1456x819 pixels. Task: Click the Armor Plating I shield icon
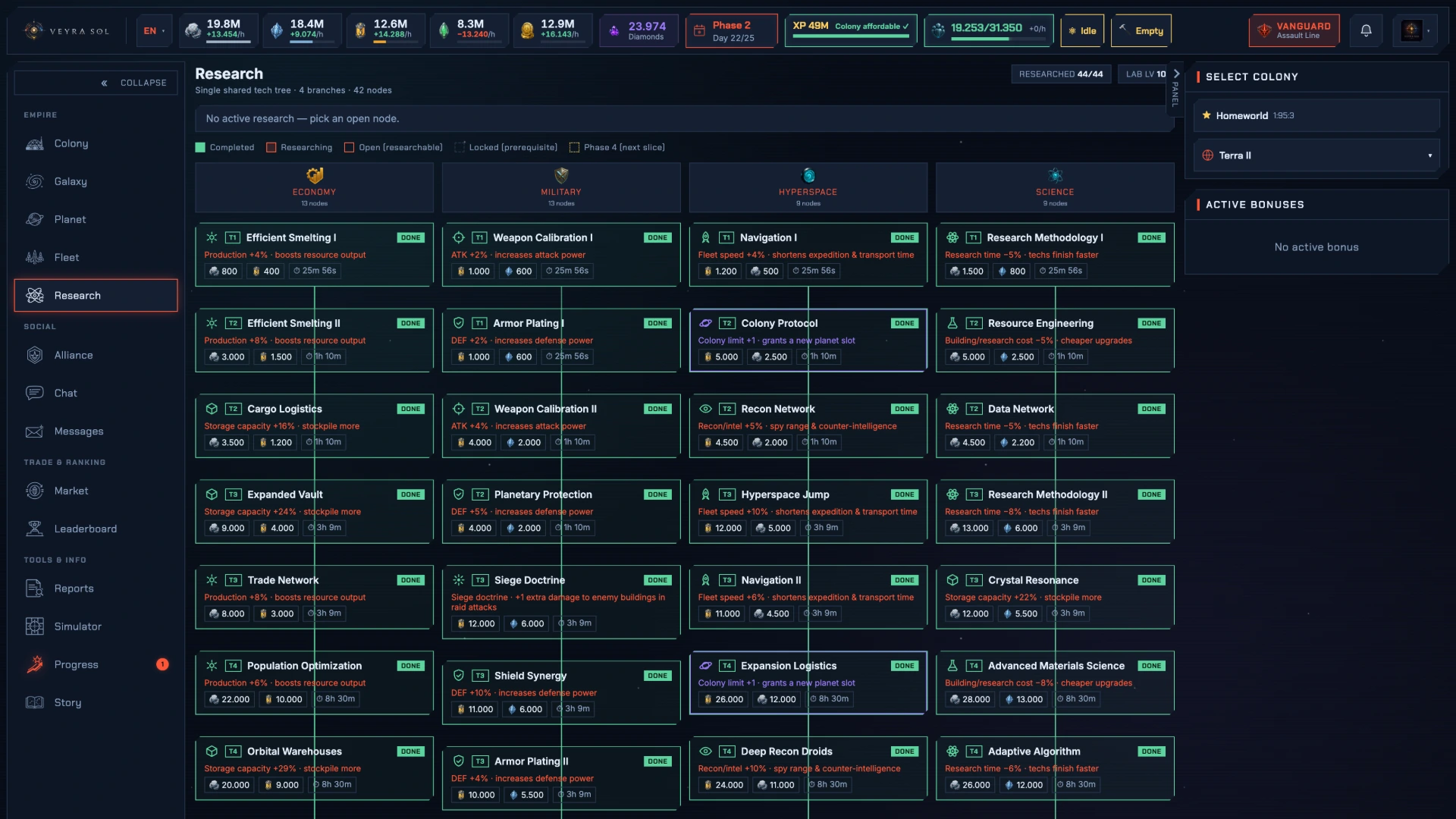459,324
